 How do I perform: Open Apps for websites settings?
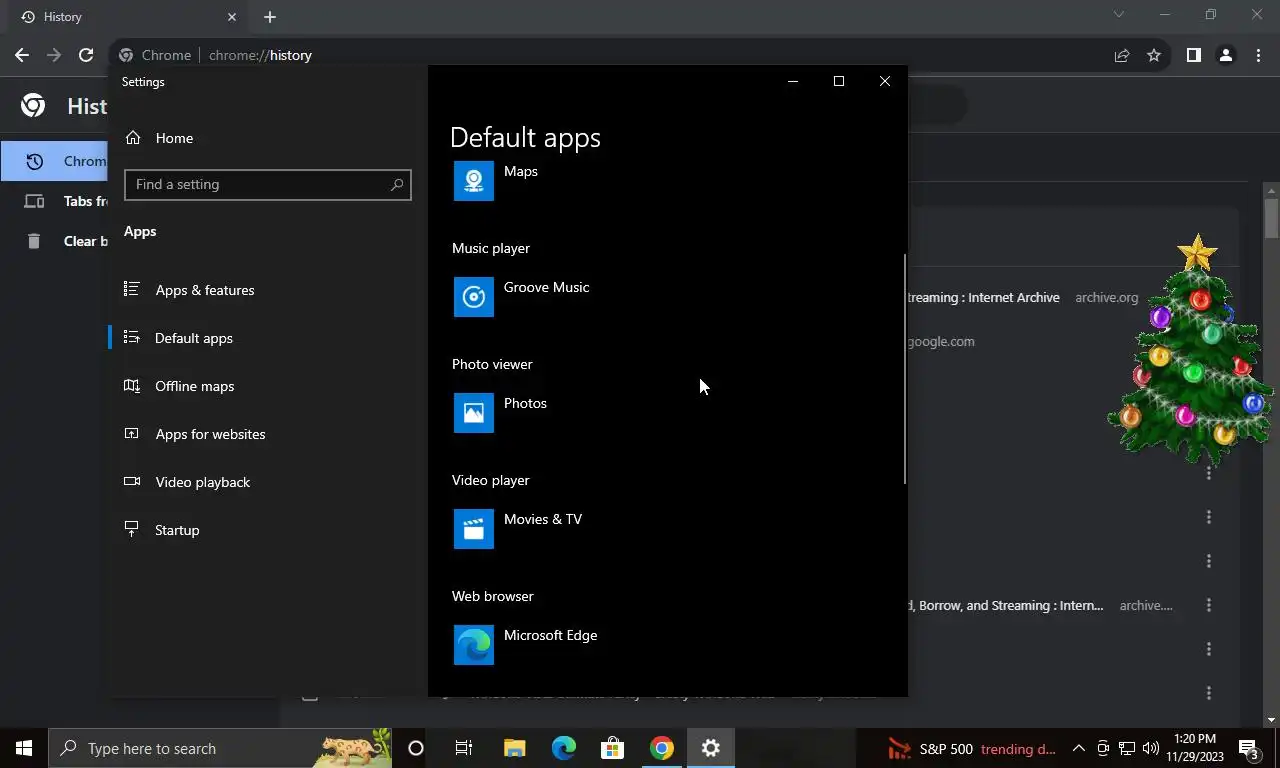click(210, 434)
